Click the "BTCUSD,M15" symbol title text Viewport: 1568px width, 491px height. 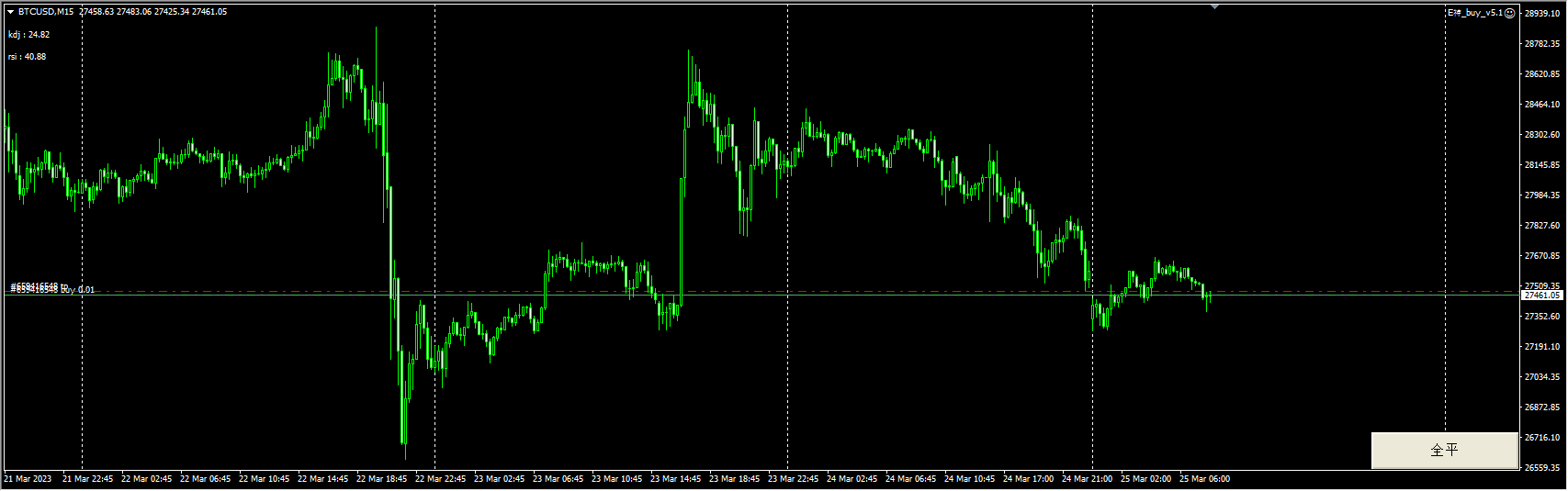tap(46, 12)
